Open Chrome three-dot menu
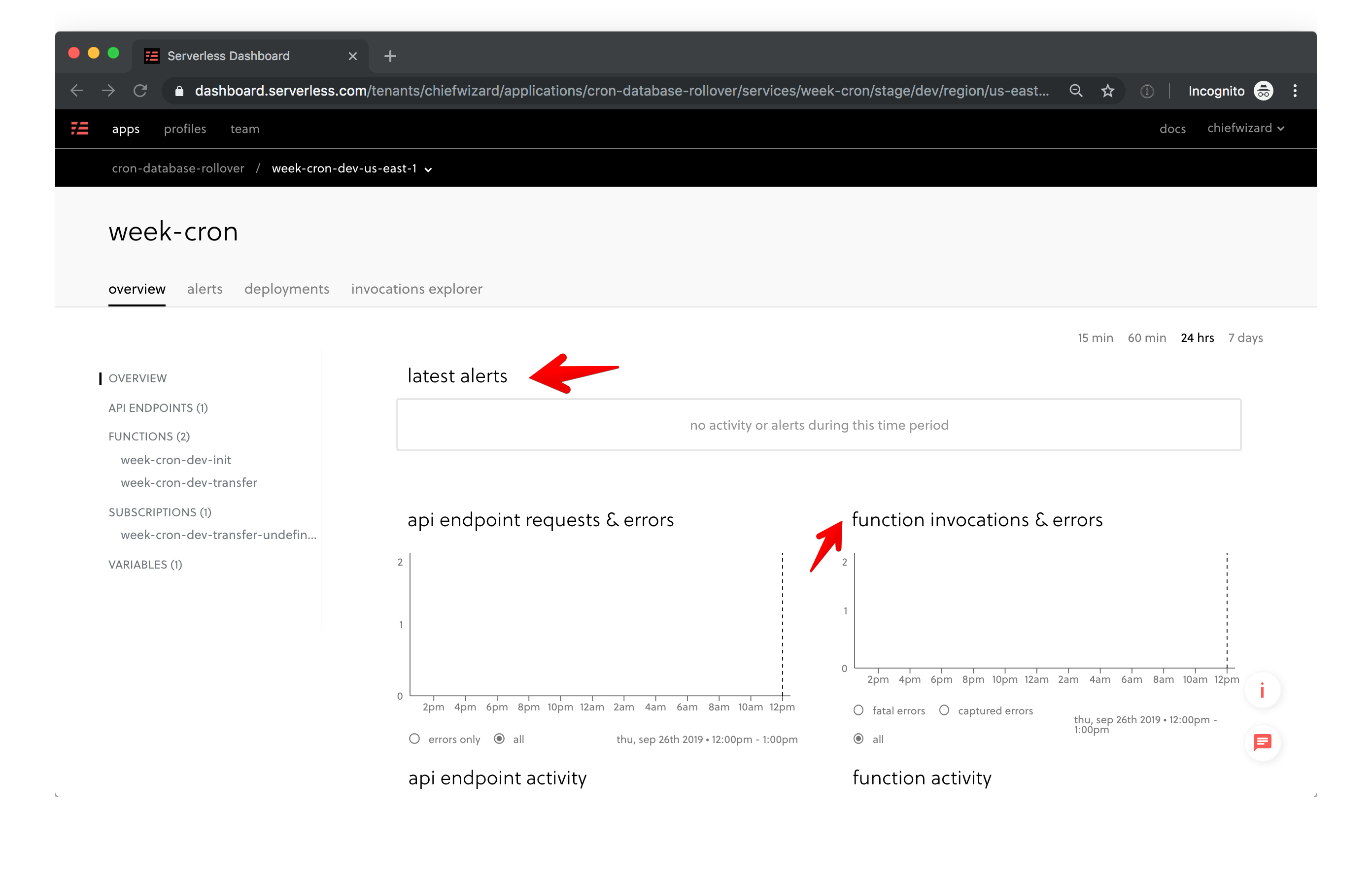Viewport: 1372px width, 876px height. click(1295, 91)
